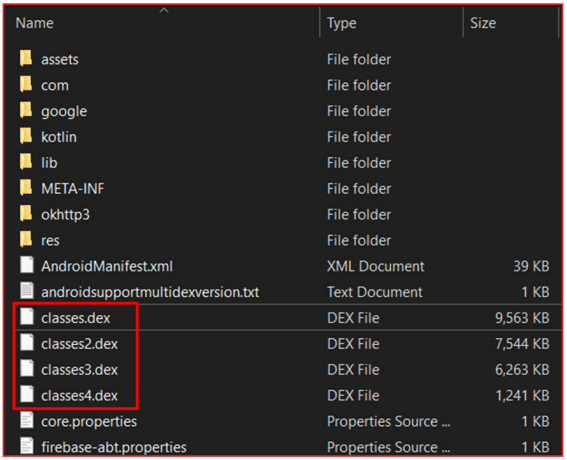Click the okhttp3 folder icon
567x460 pixels.
pos(26,214)
